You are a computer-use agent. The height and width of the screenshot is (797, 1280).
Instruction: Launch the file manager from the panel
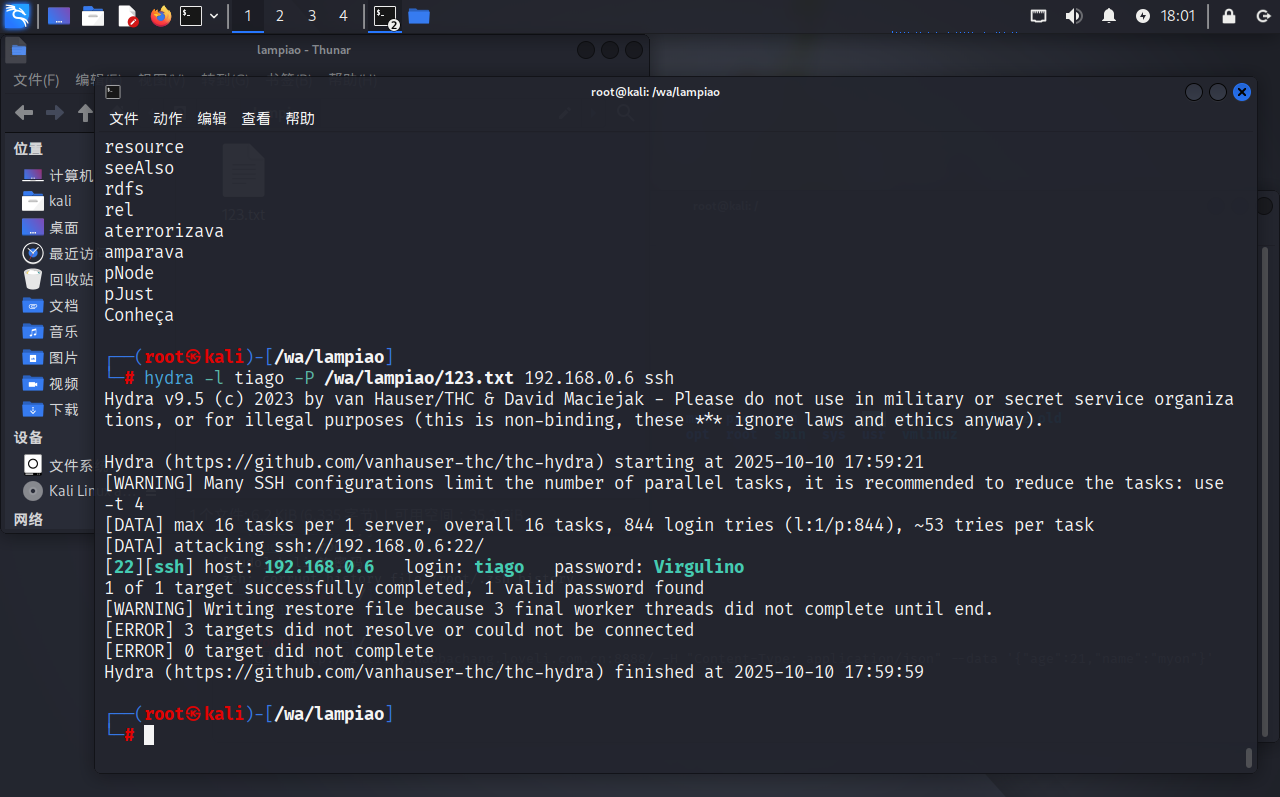click(93, 16)
